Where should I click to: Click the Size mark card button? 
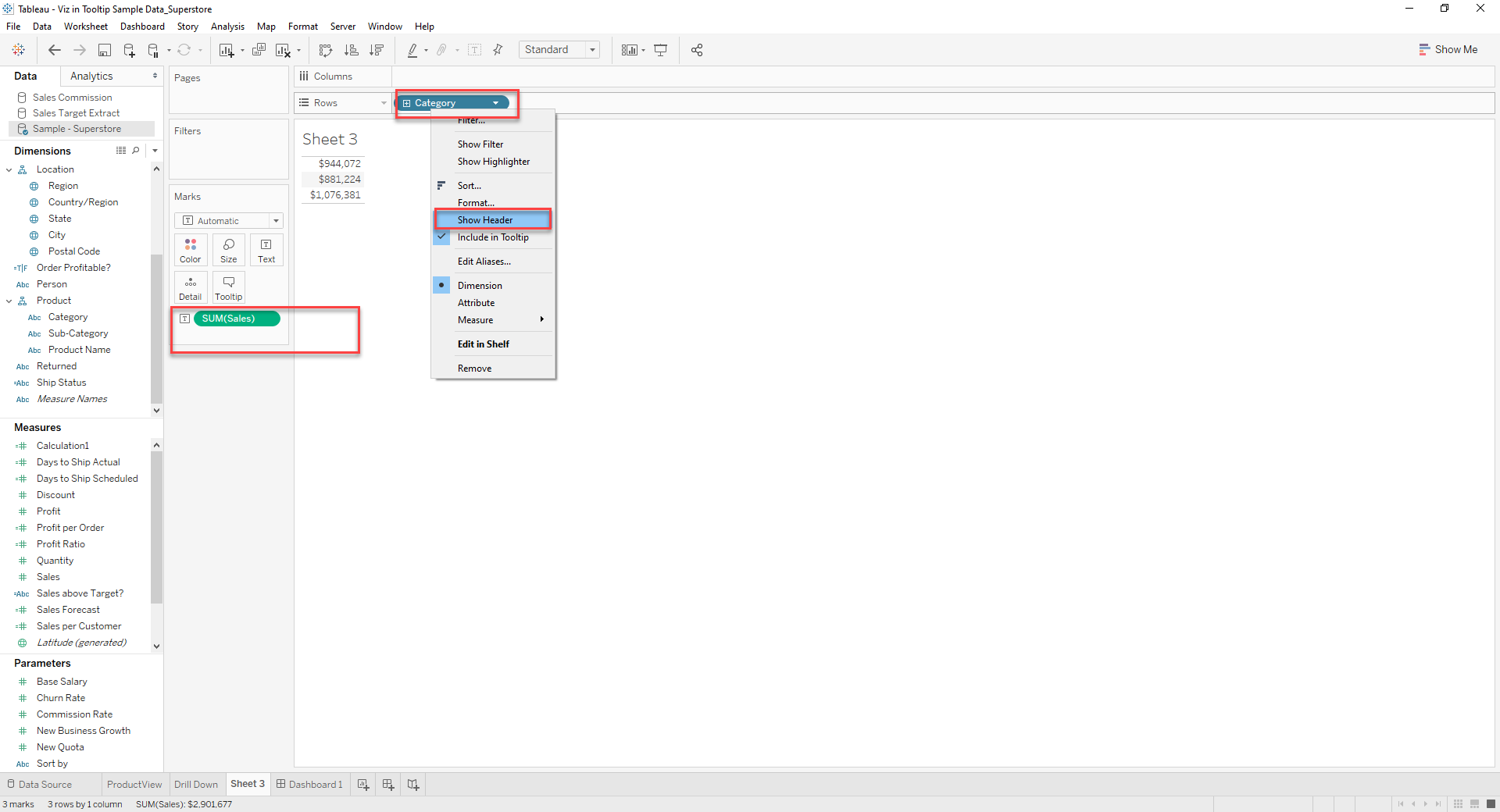[229, 250]
